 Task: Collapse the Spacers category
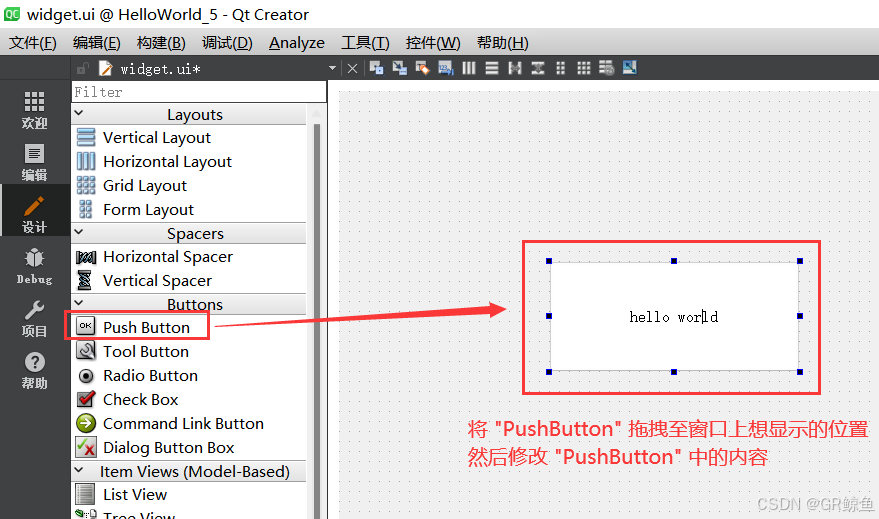pyautogui.click(x=79, y=232)
